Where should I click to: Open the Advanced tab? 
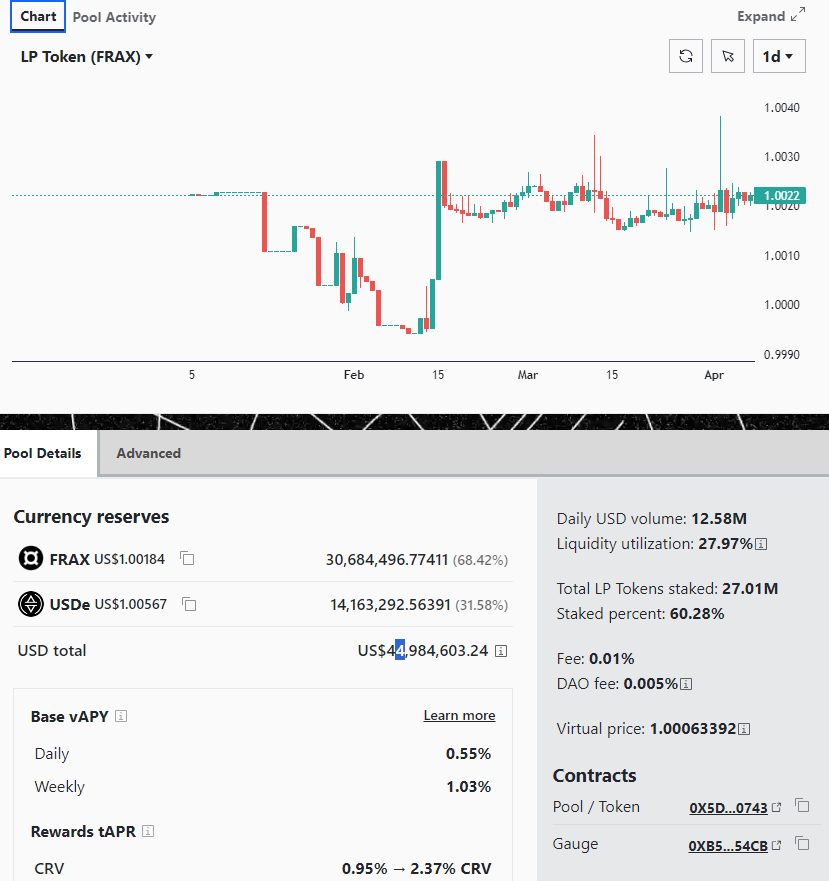pyautogui.click(x=148, y=453)
